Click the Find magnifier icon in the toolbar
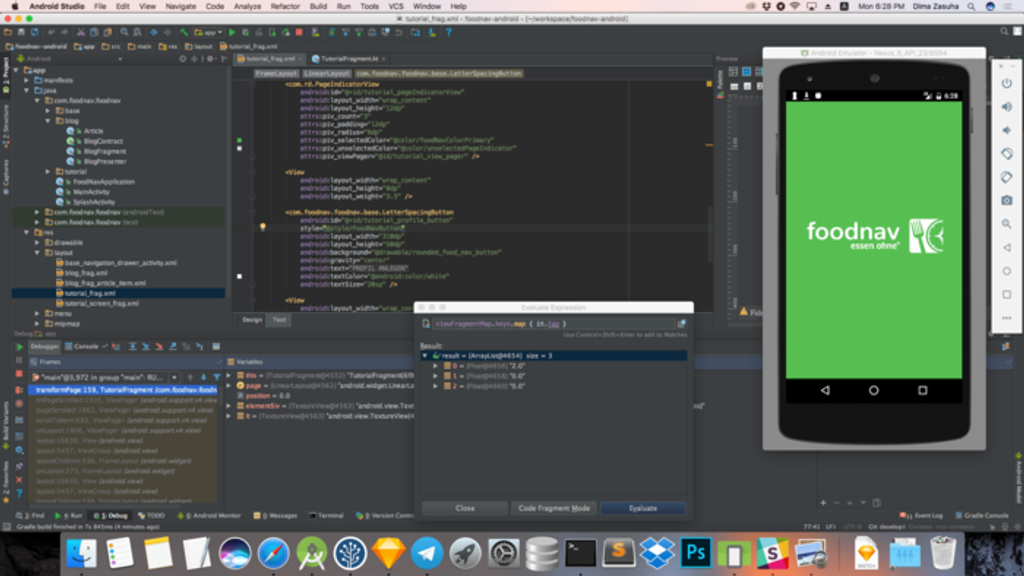The height and width of the screenshot is (576, 1024). (124, 32)
